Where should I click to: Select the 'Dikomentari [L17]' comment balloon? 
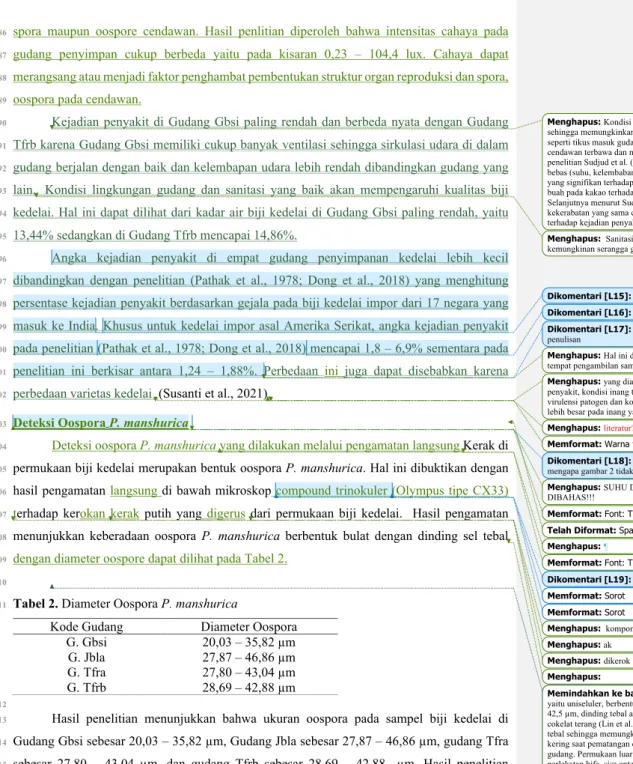[588, 333]
